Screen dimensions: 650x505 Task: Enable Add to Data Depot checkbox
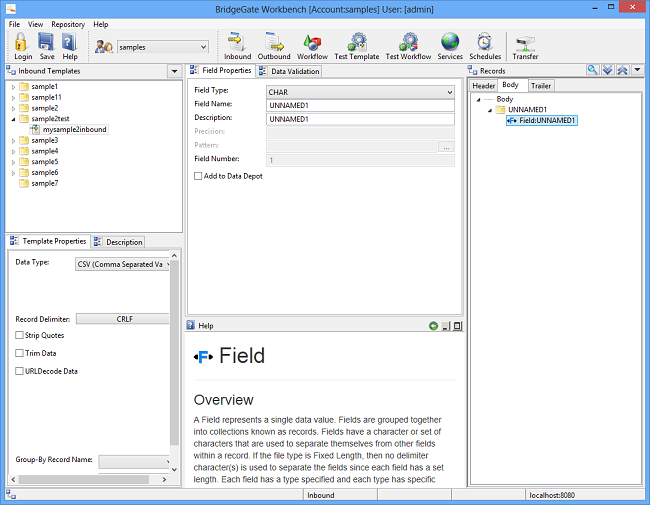coord(198,176)
